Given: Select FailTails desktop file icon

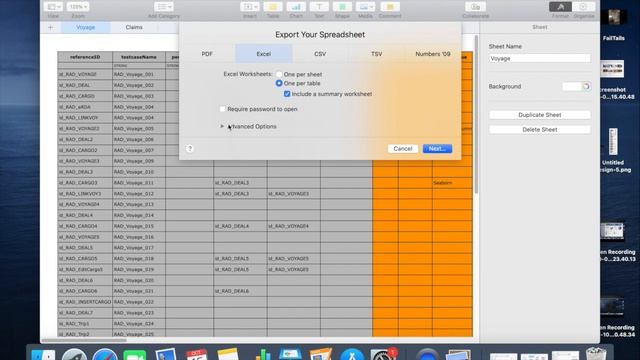Looking at the screenshot, I should 614,18.
